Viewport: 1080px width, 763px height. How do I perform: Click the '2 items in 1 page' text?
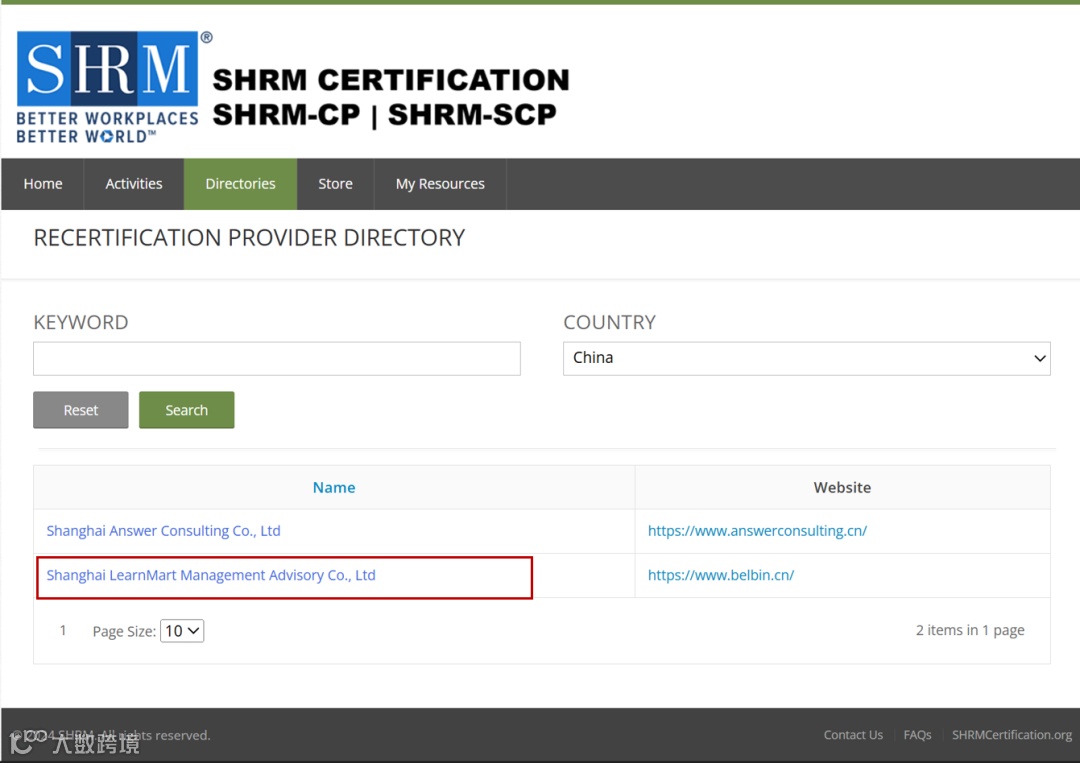(970, 630)
